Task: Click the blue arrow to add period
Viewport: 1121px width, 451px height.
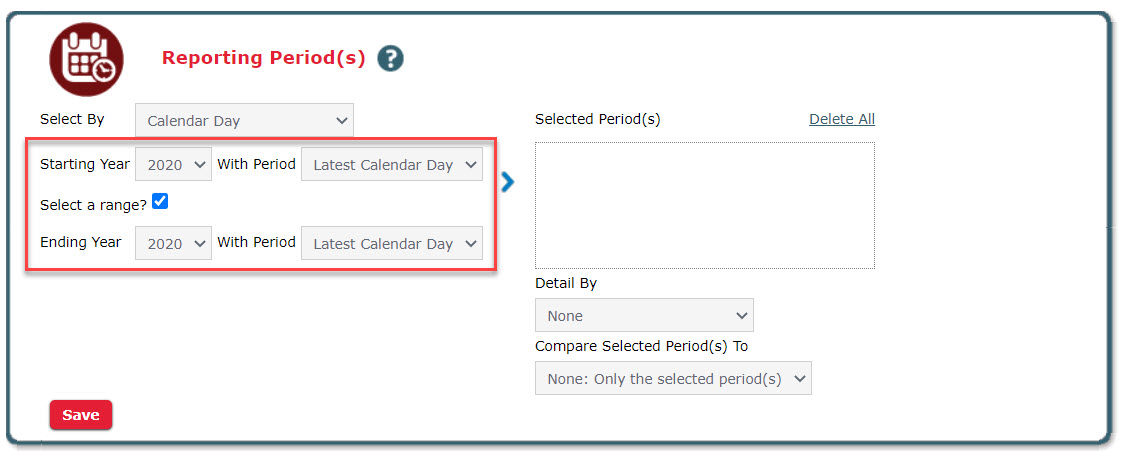Action: [508, 182]
